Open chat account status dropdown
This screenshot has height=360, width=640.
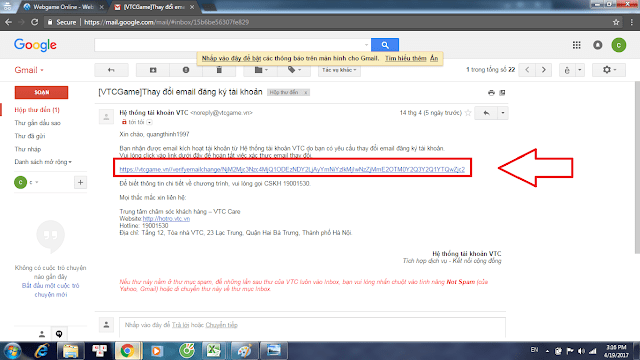[x=33, y=182]
